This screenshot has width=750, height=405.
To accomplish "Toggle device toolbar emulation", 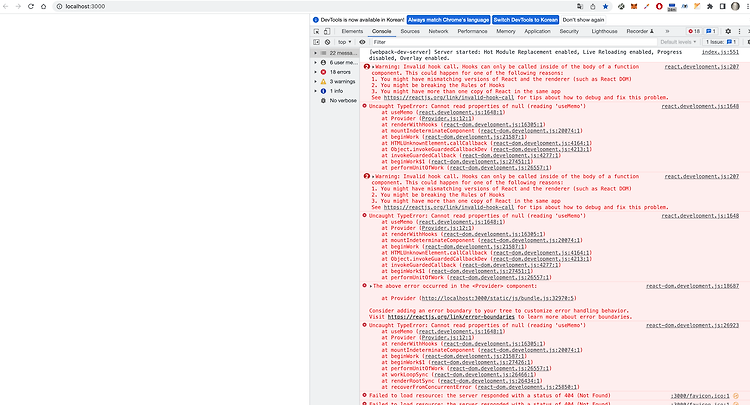I will click(327, 31).
